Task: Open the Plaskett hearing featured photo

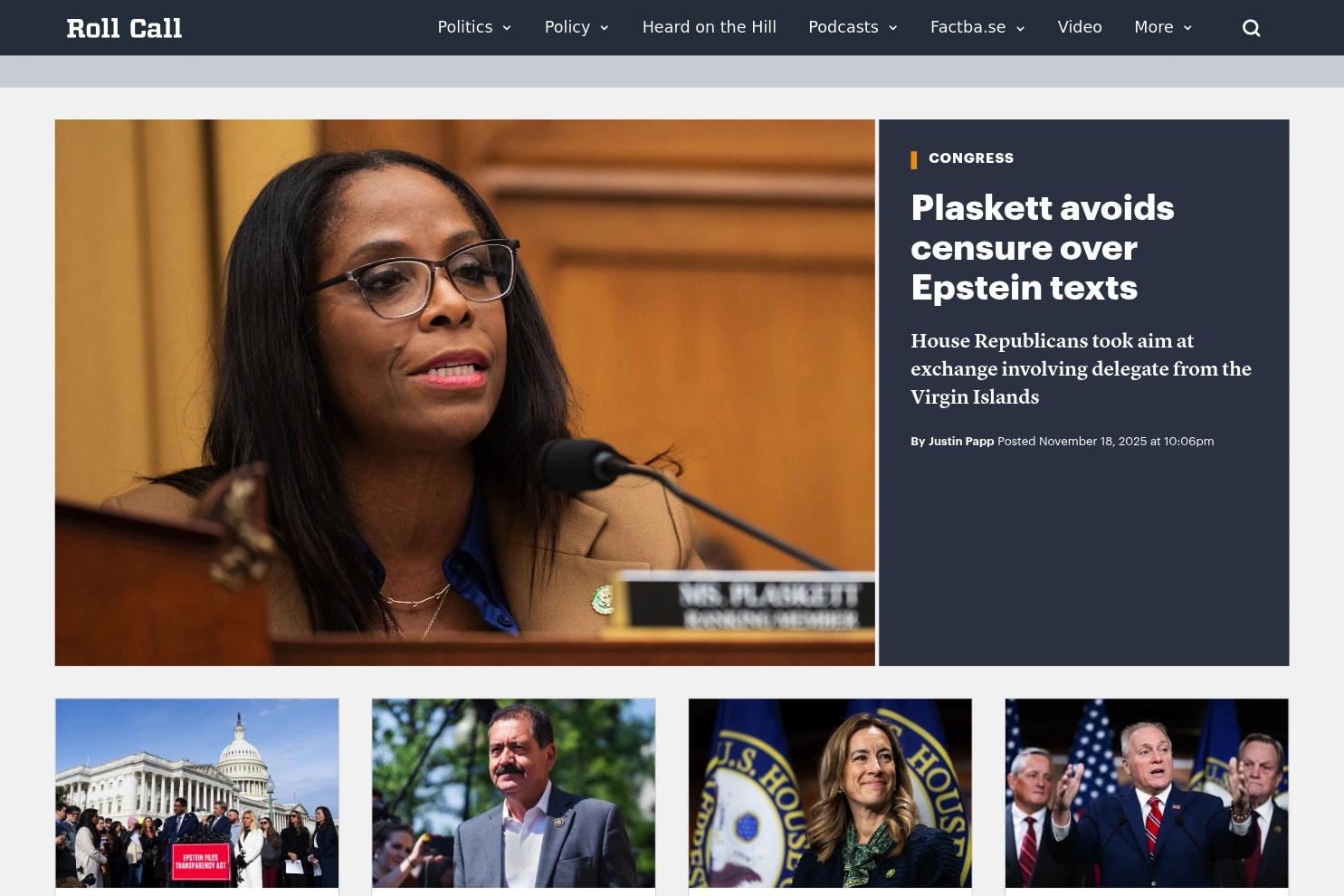Action: (x=465, y=393)
